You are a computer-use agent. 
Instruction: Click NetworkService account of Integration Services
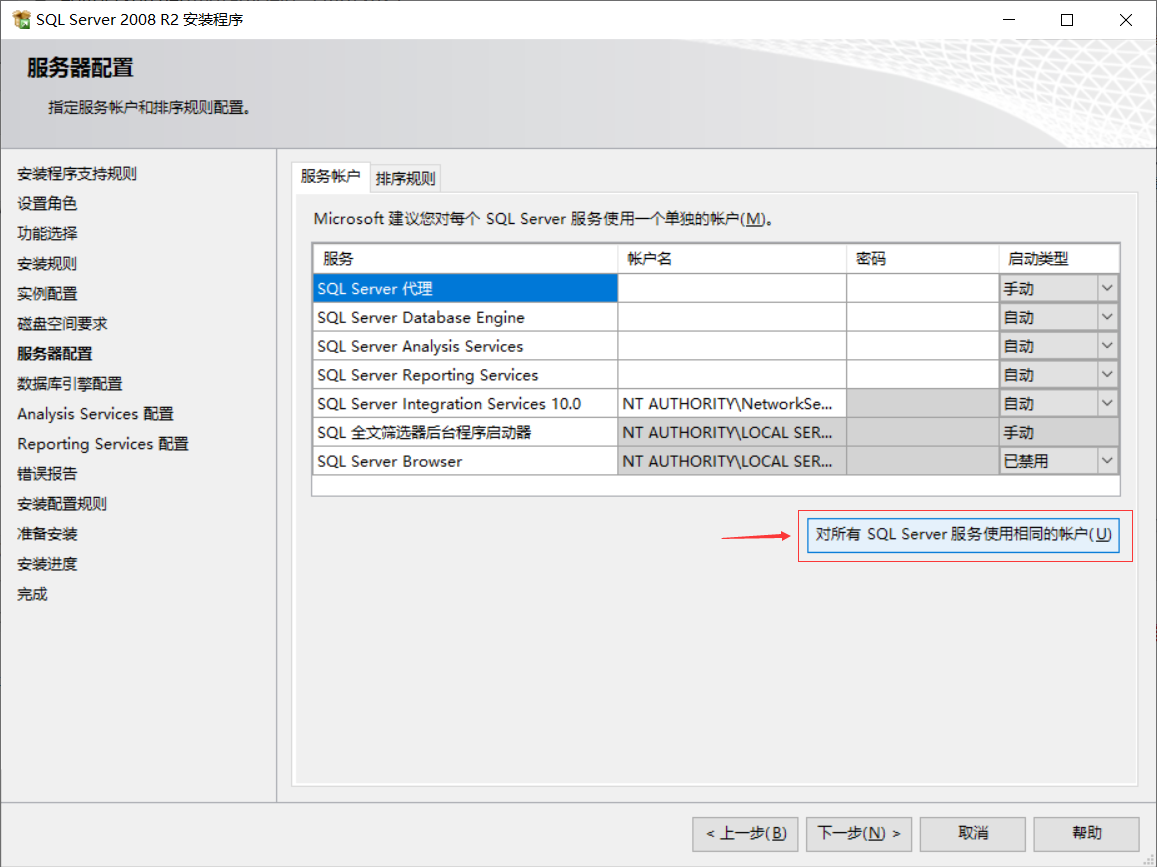(x=732, y=404)
